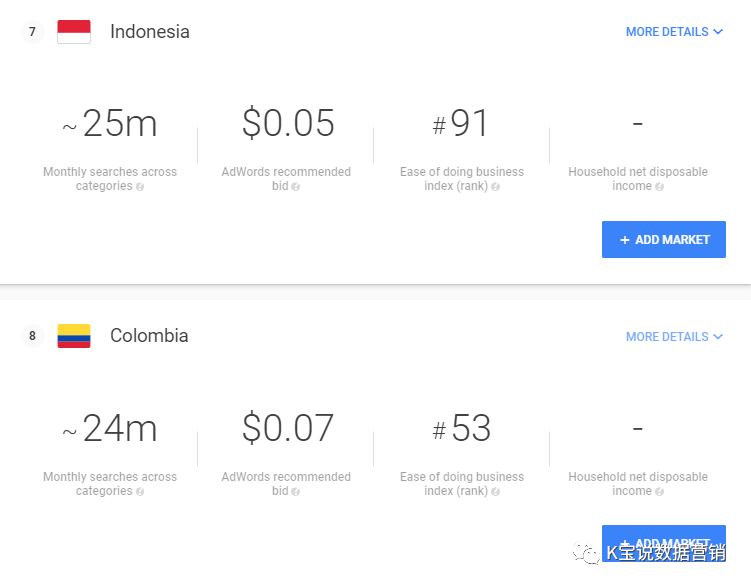Click info icon beside Colombia household income
This screenshot has height=586, width=751.
[659, 492]
